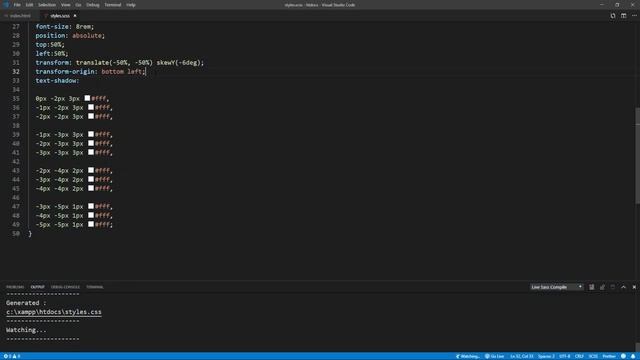The height and width of the screenshot is (360, 640).
Task: Open the Selection menu
Action: point(47,5)
